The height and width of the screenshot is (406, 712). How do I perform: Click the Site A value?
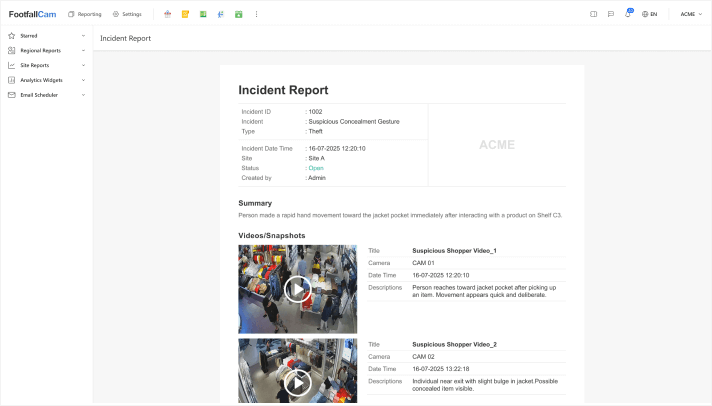(316, 158)
